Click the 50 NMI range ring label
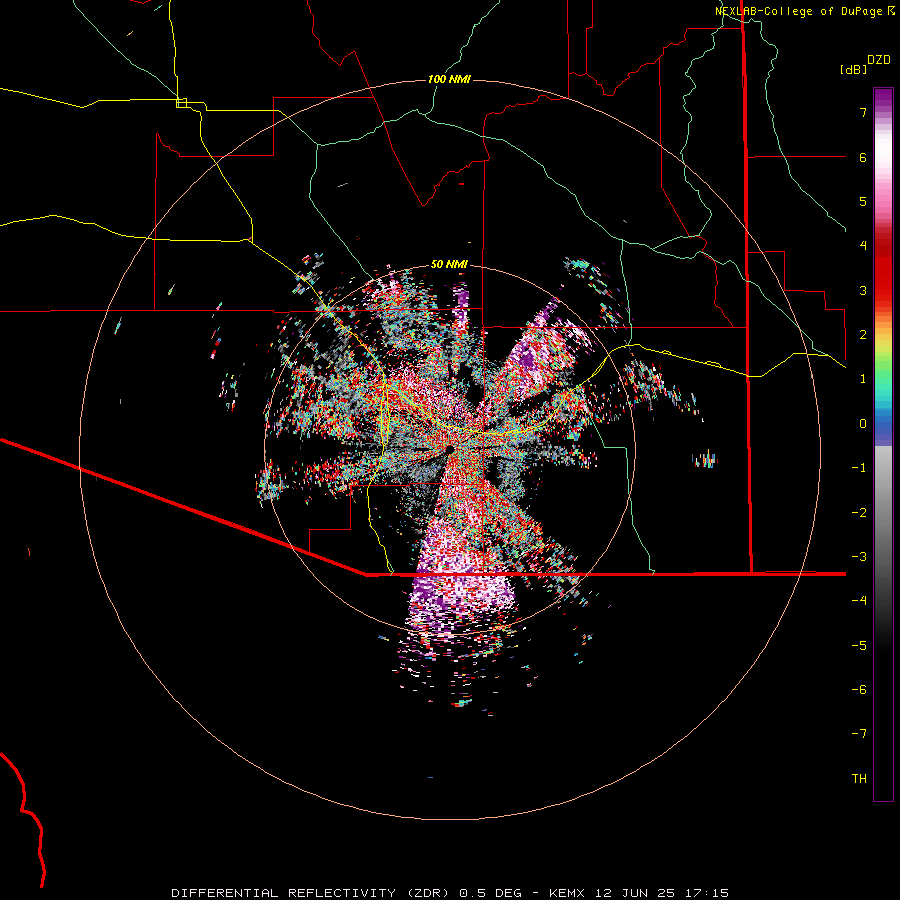The height and width of the screenshot is (900, 900). 449,264
